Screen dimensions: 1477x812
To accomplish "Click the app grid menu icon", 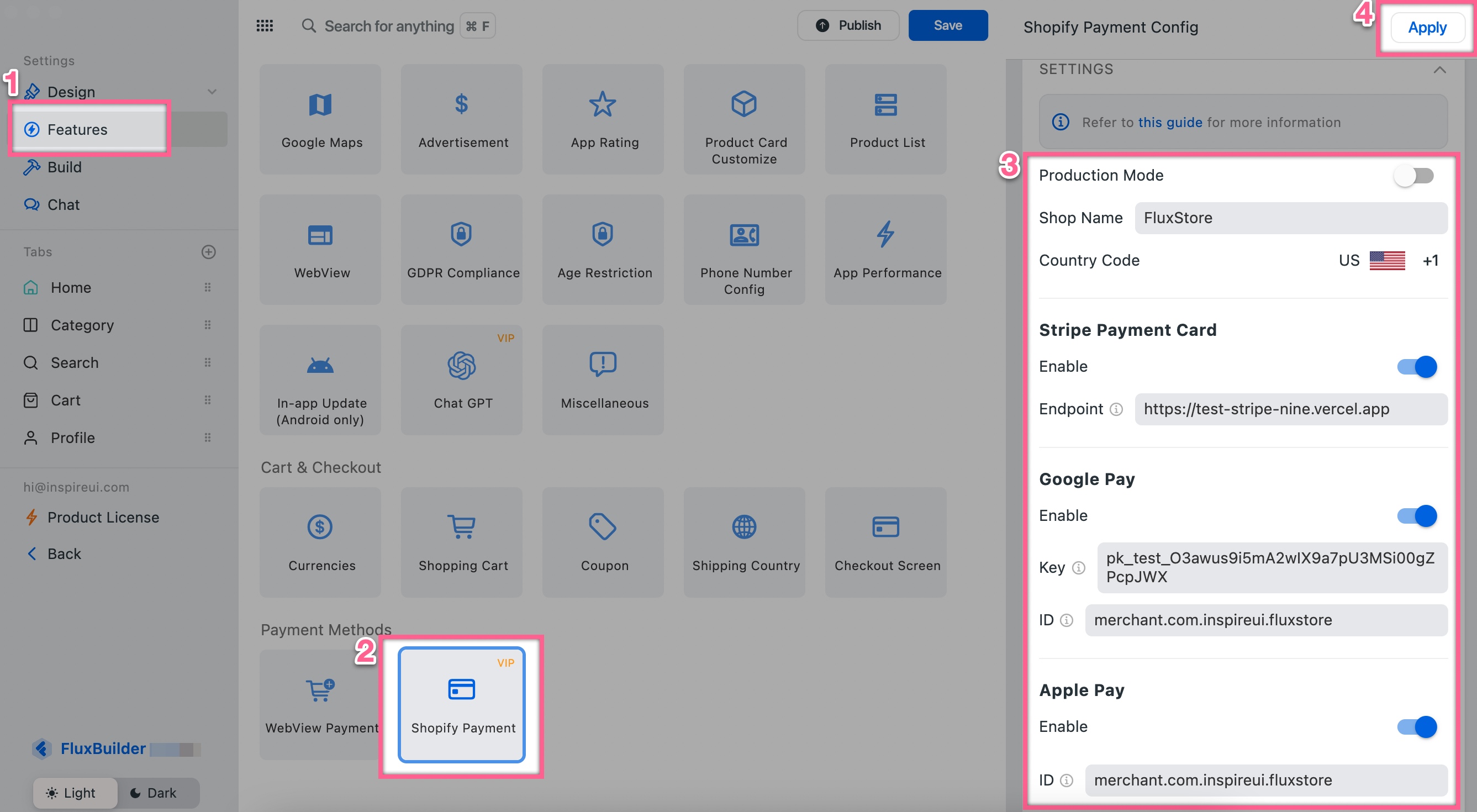I will pyautogui.click(x=265, y=26).
